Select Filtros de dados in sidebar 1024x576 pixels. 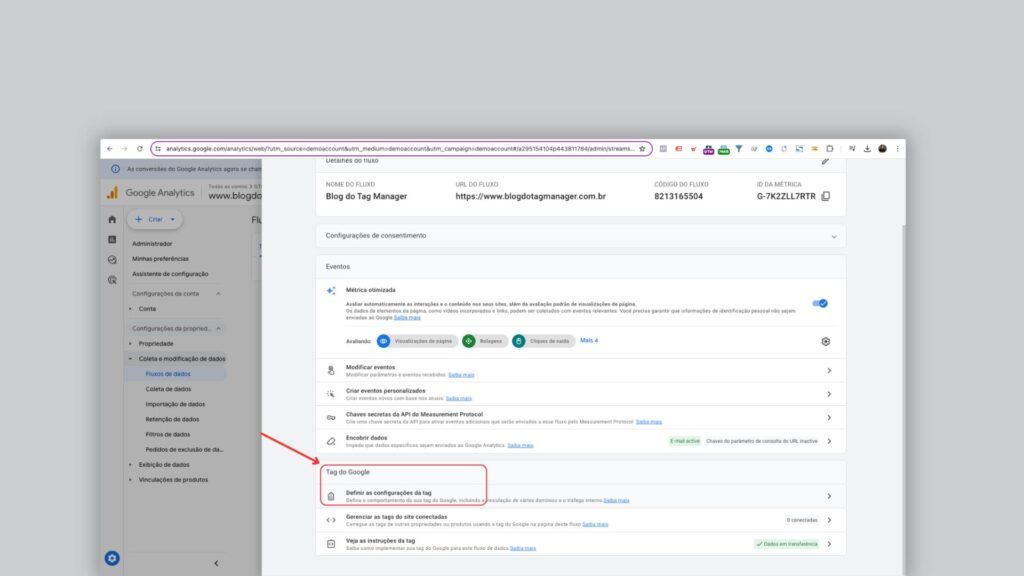168,434
